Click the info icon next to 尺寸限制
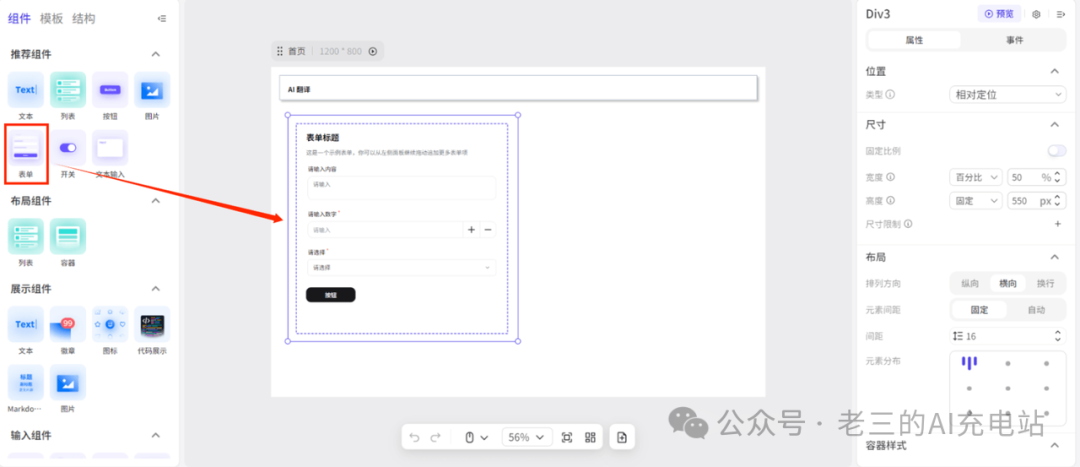1080x467 pixels. [908, 224]
